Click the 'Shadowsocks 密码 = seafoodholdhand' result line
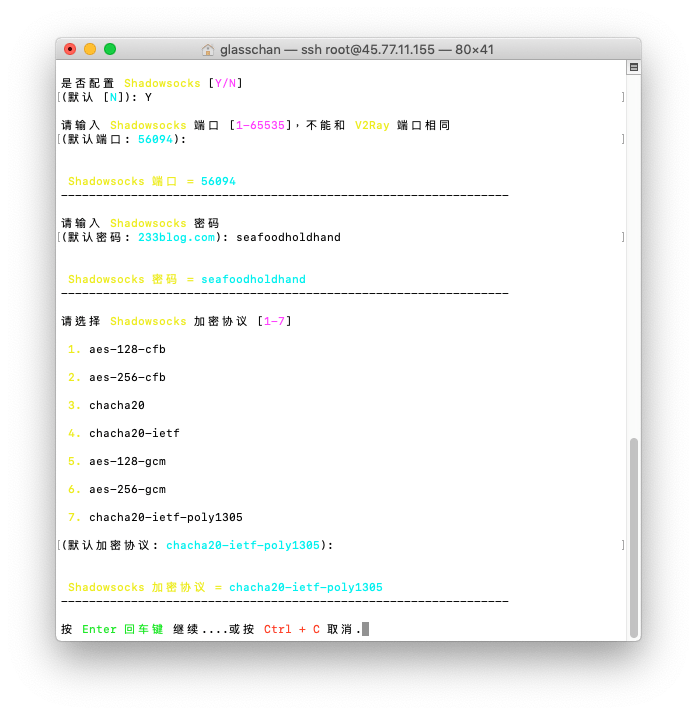The image size is (697, 715). (187, 280)
